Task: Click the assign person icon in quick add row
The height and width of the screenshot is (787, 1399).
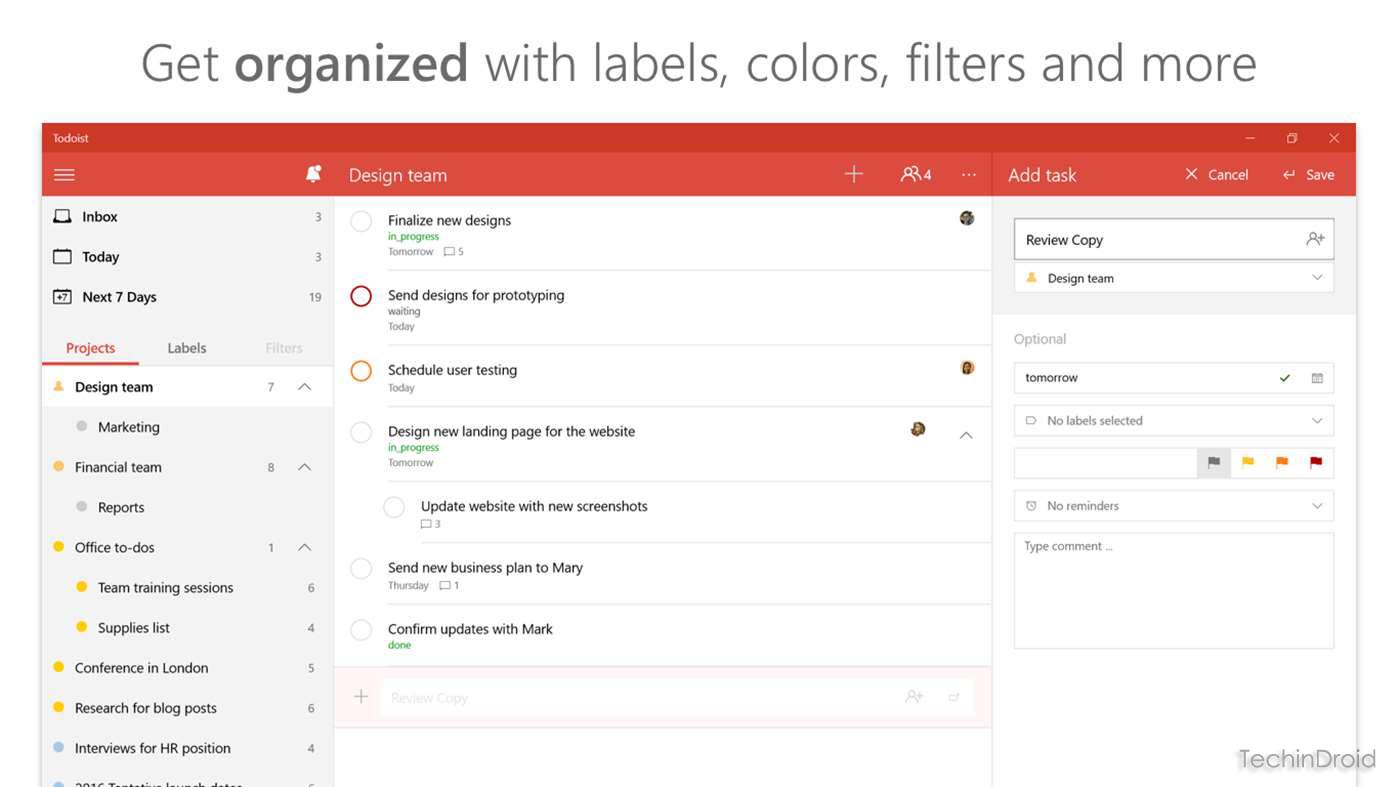Action: (914, 697)
